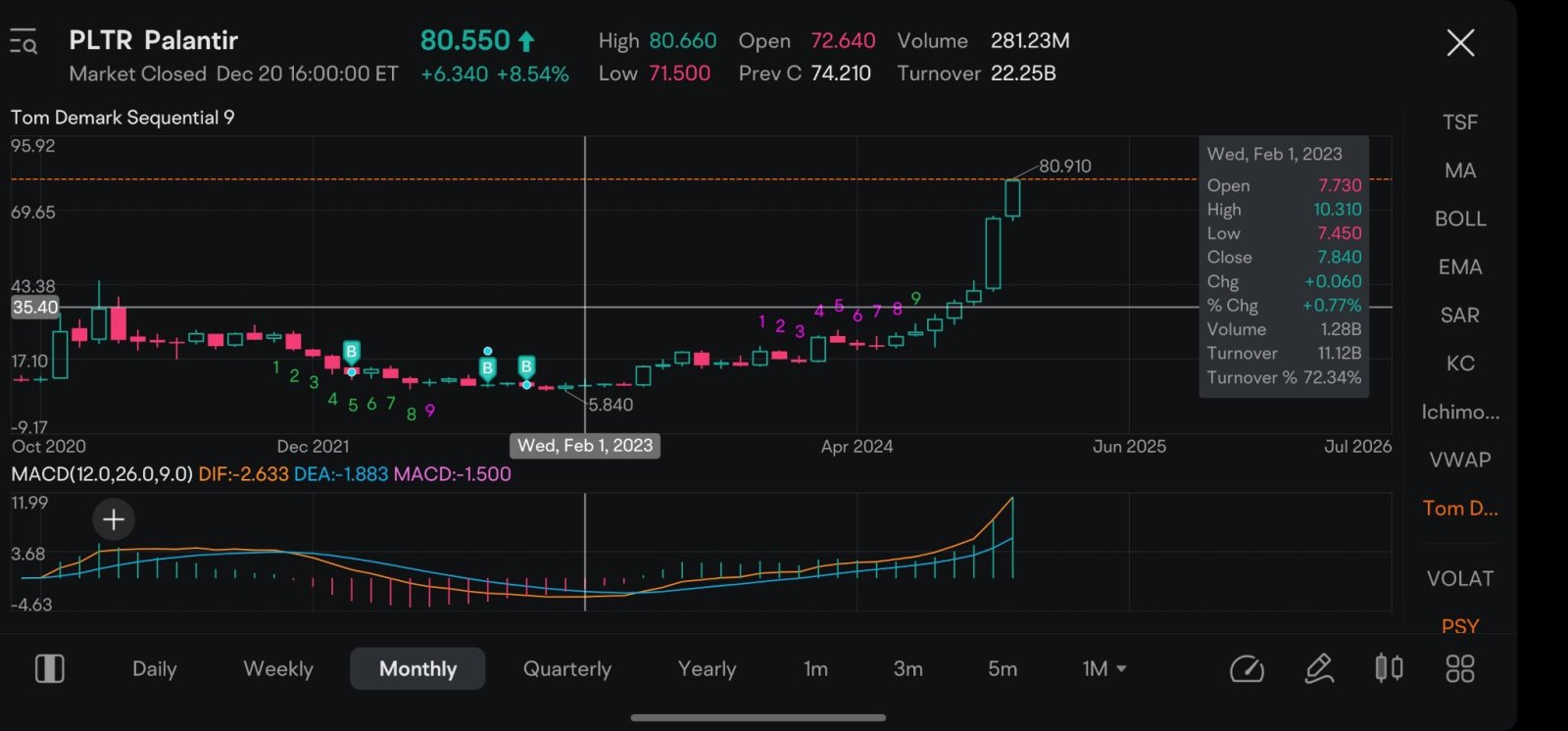The image size is (1568, 731).
Task: Select the 1m interval
Action: point(815,668)
